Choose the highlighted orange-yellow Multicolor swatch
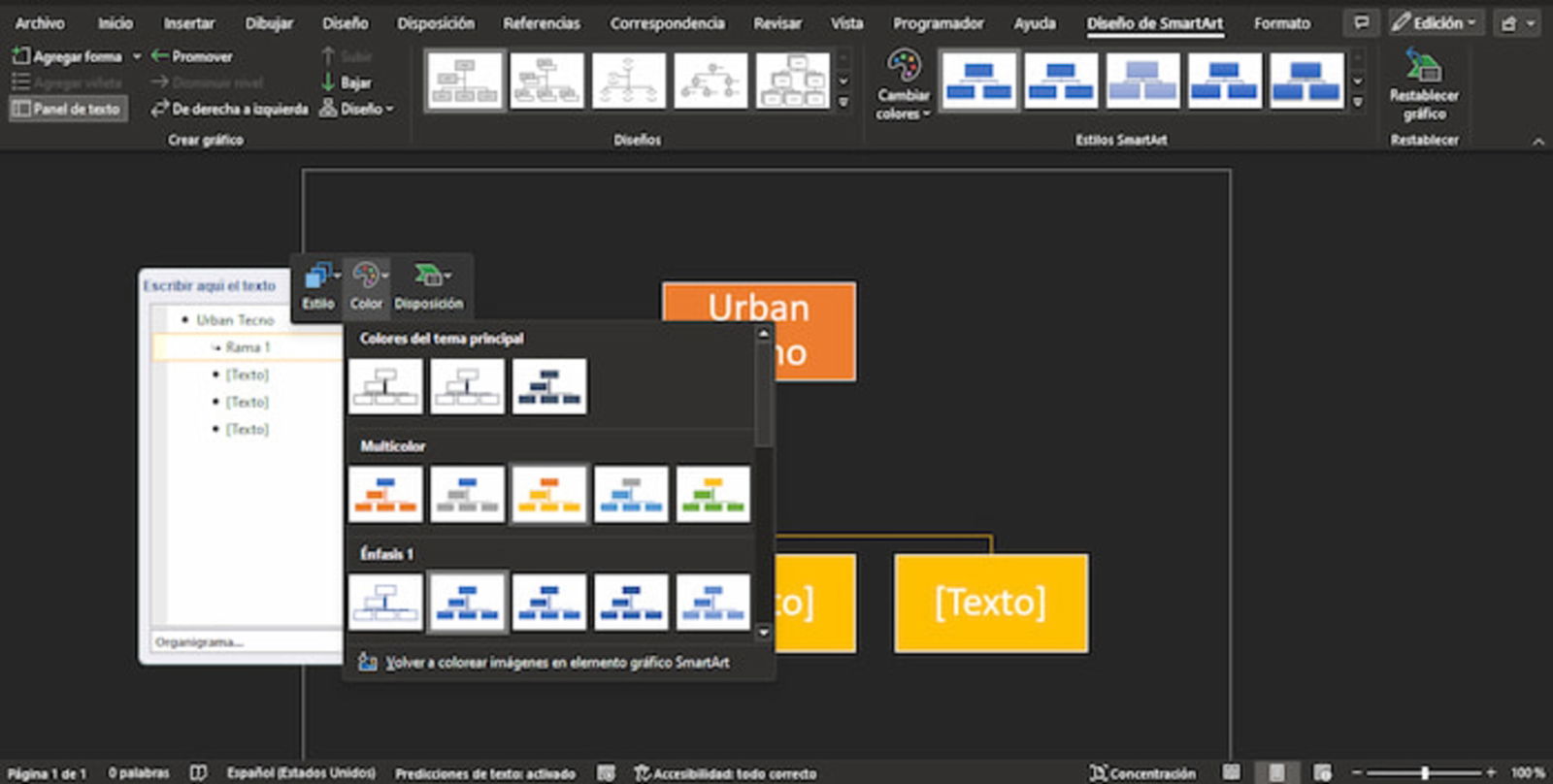Viewport: 1553px width, 784px height. coord(548,494)
